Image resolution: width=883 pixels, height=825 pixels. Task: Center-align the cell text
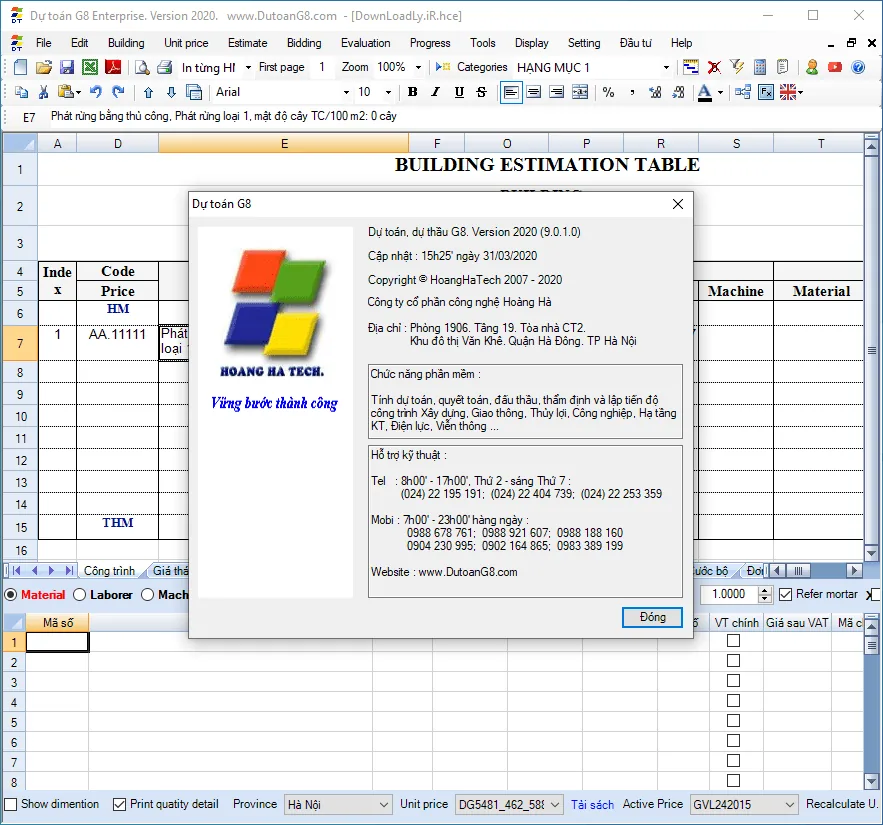click(534, 92)
